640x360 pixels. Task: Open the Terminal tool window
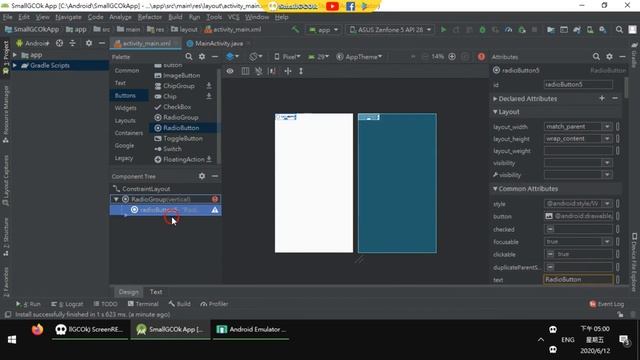coord(143,304)
